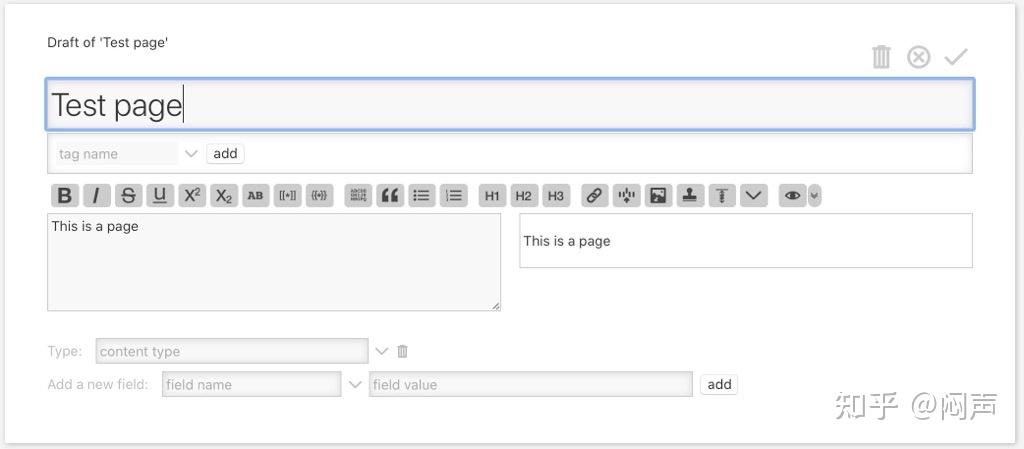The width and height of the screenshot is (1024, 449).
Task: Apply Heading 1 format
Action: 492,196
